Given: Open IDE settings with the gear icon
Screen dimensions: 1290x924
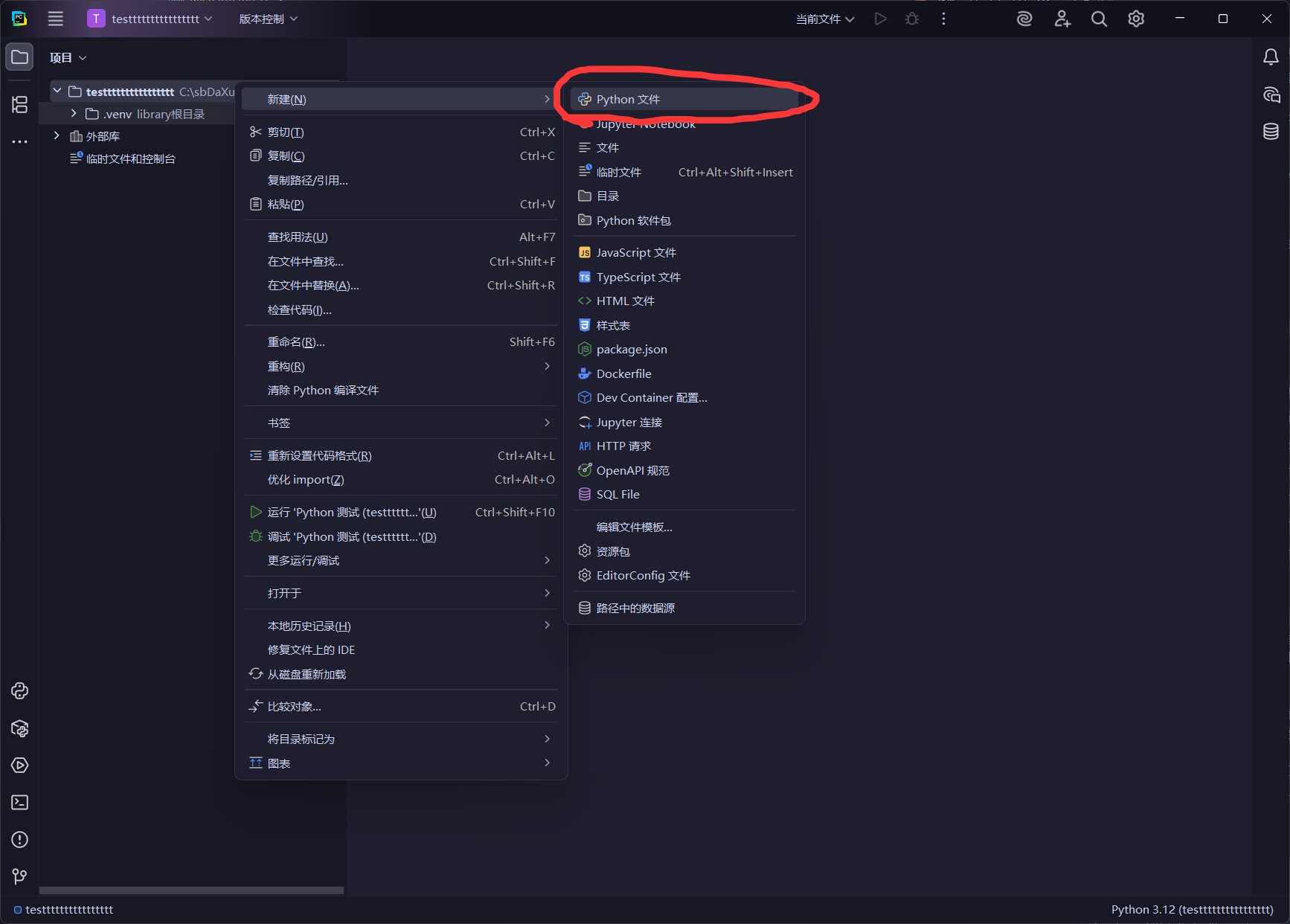Looking at the screenshot, I should pyautogui.click(x=1135, y=19).
